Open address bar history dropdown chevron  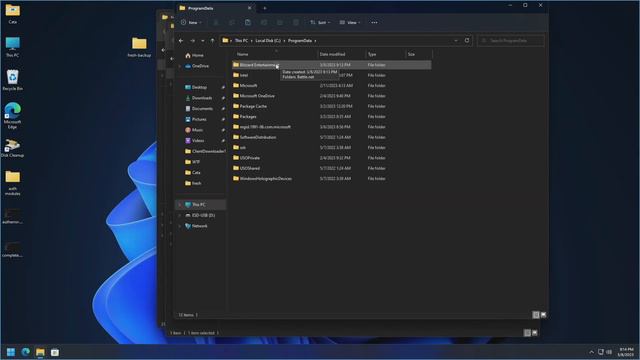coord(456,40)
